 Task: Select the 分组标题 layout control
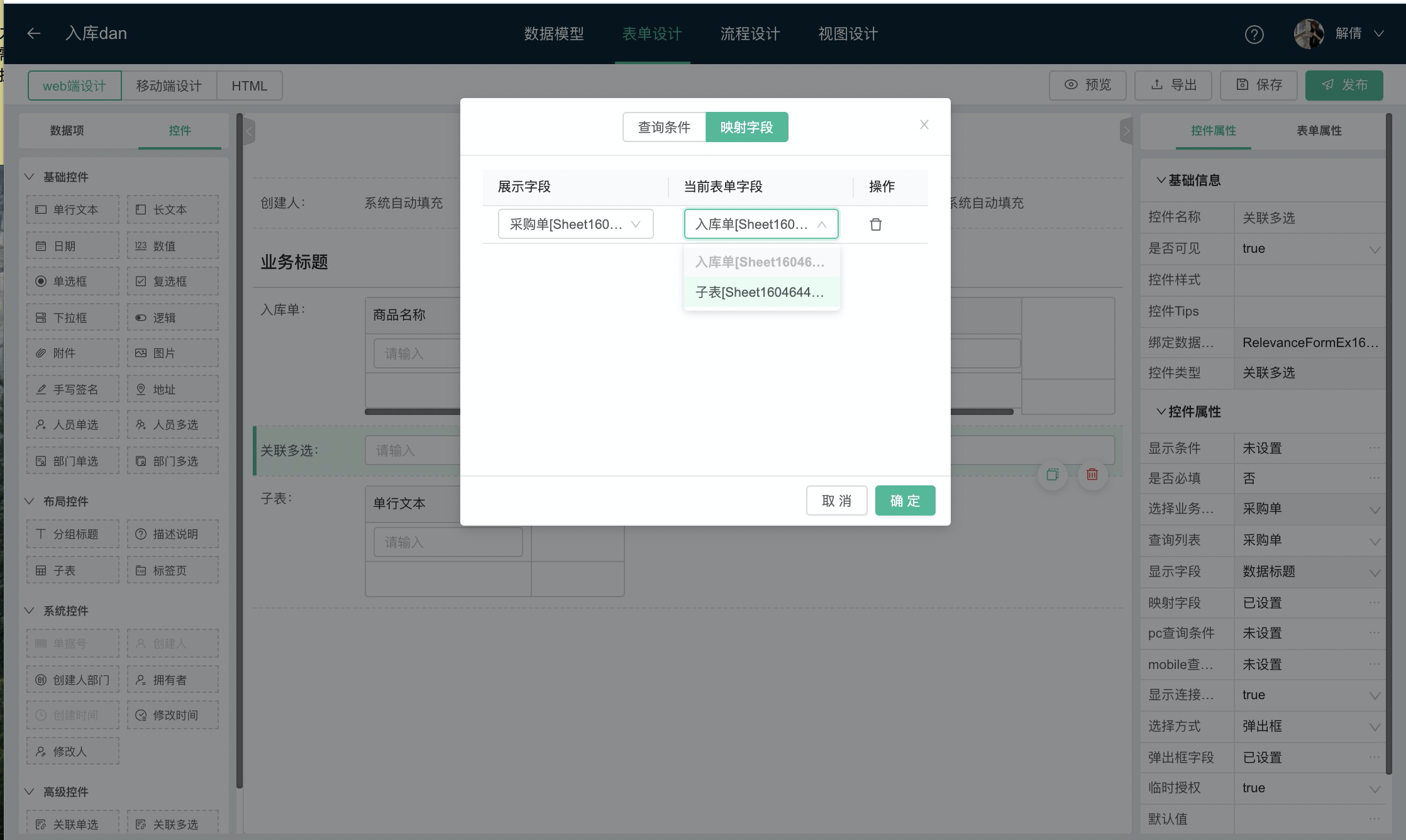click(73, 534)
